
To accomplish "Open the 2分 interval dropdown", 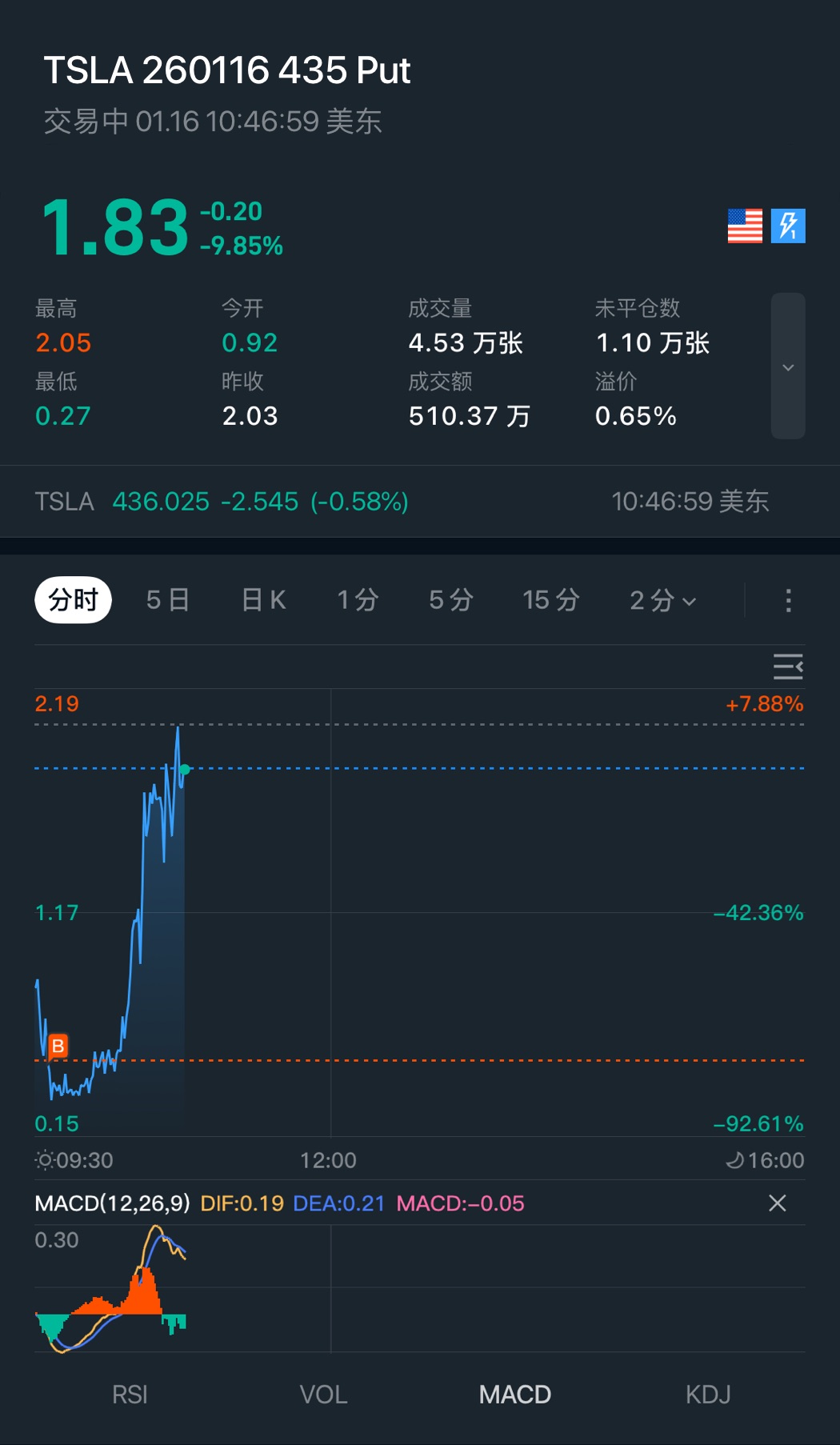I will coord(662,599).
